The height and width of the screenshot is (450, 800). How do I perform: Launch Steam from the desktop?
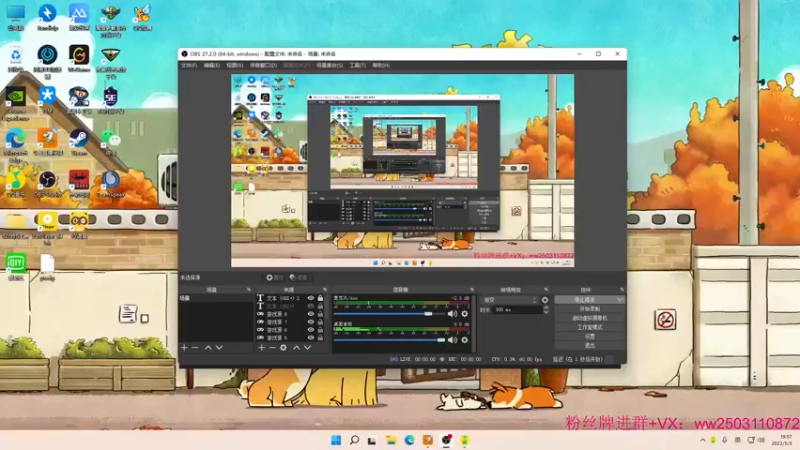[x=79, y=142]
